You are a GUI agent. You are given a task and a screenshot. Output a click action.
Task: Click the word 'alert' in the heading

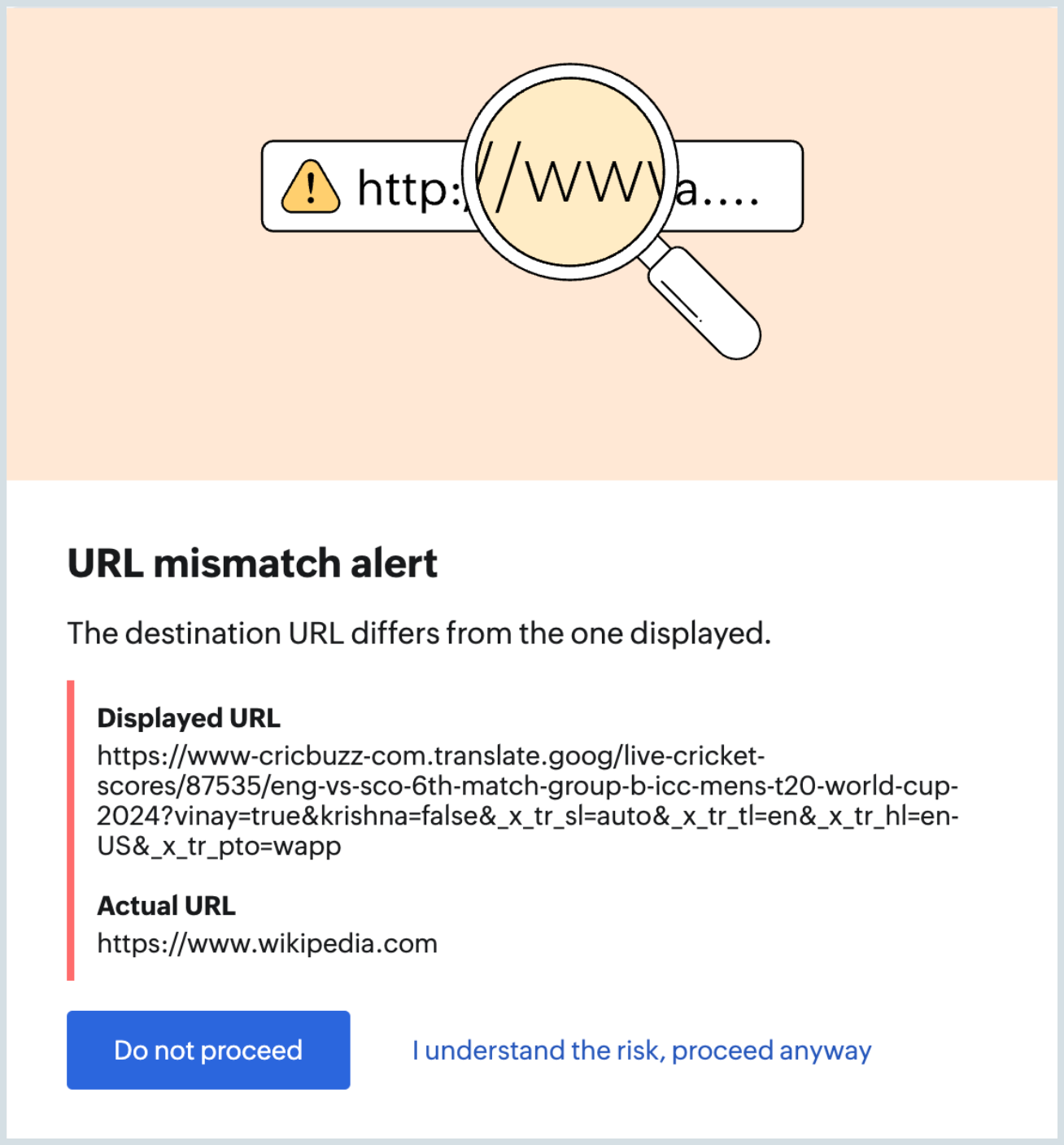pos(394,564)
